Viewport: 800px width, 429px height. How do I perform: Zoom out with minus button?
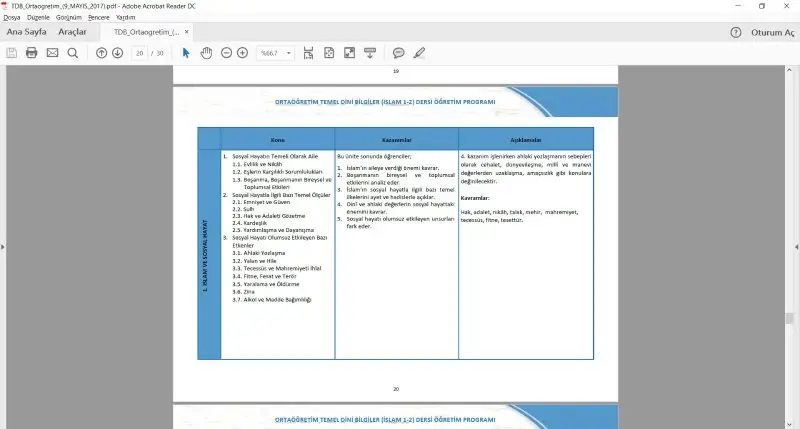(227, 53)
